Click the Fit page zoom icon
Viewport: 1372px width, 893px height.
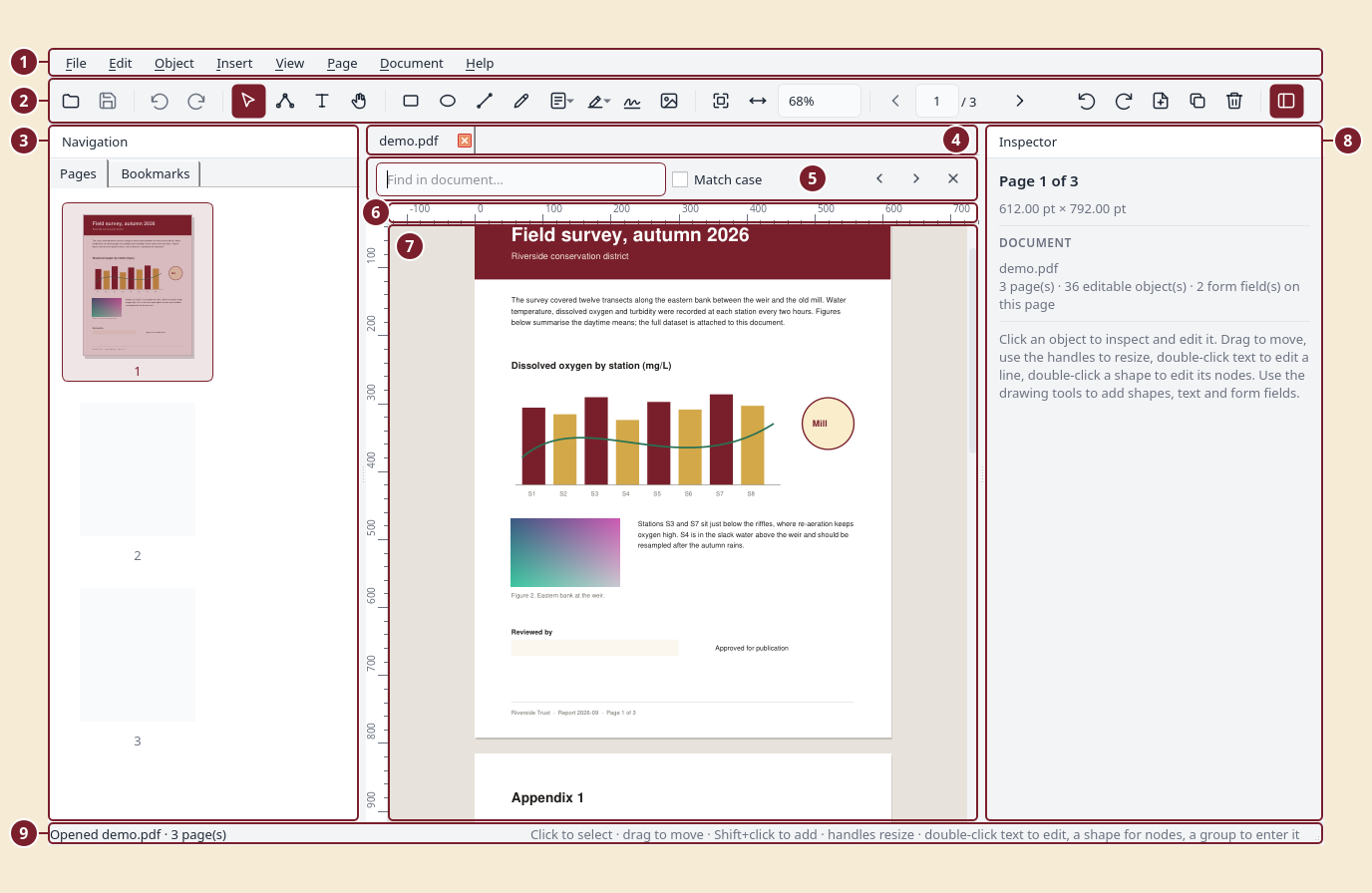[x=721, y=101]
